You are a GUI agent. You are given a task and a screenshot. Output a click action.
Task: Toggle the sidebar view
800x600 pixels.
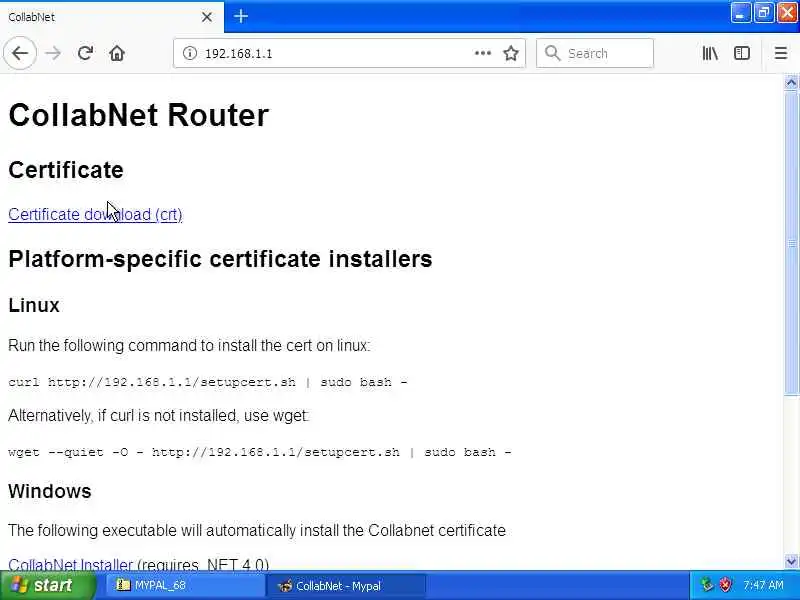(x=742, y=53)
